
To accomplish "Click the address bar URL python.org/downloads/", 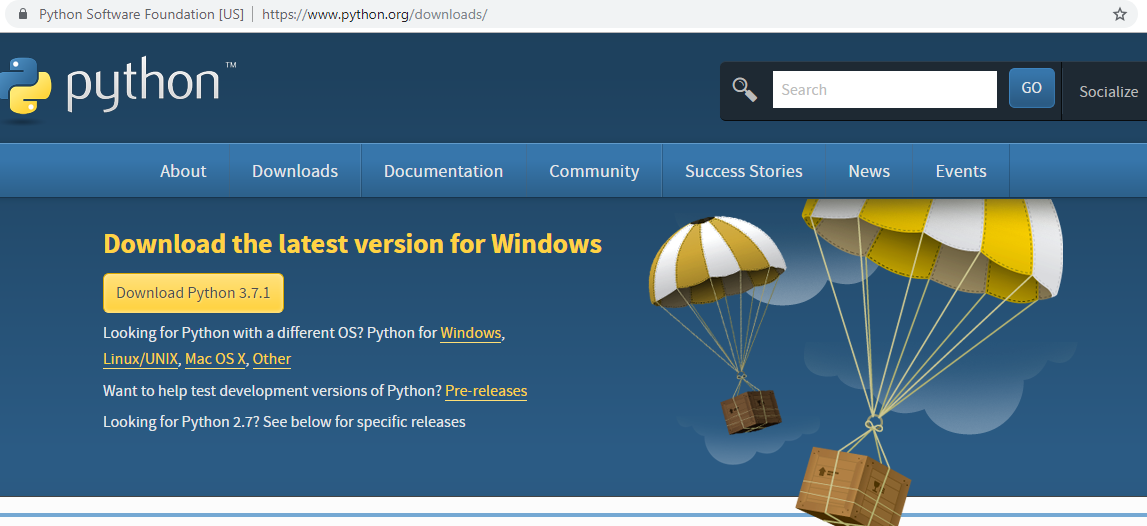I will [375, 14].
